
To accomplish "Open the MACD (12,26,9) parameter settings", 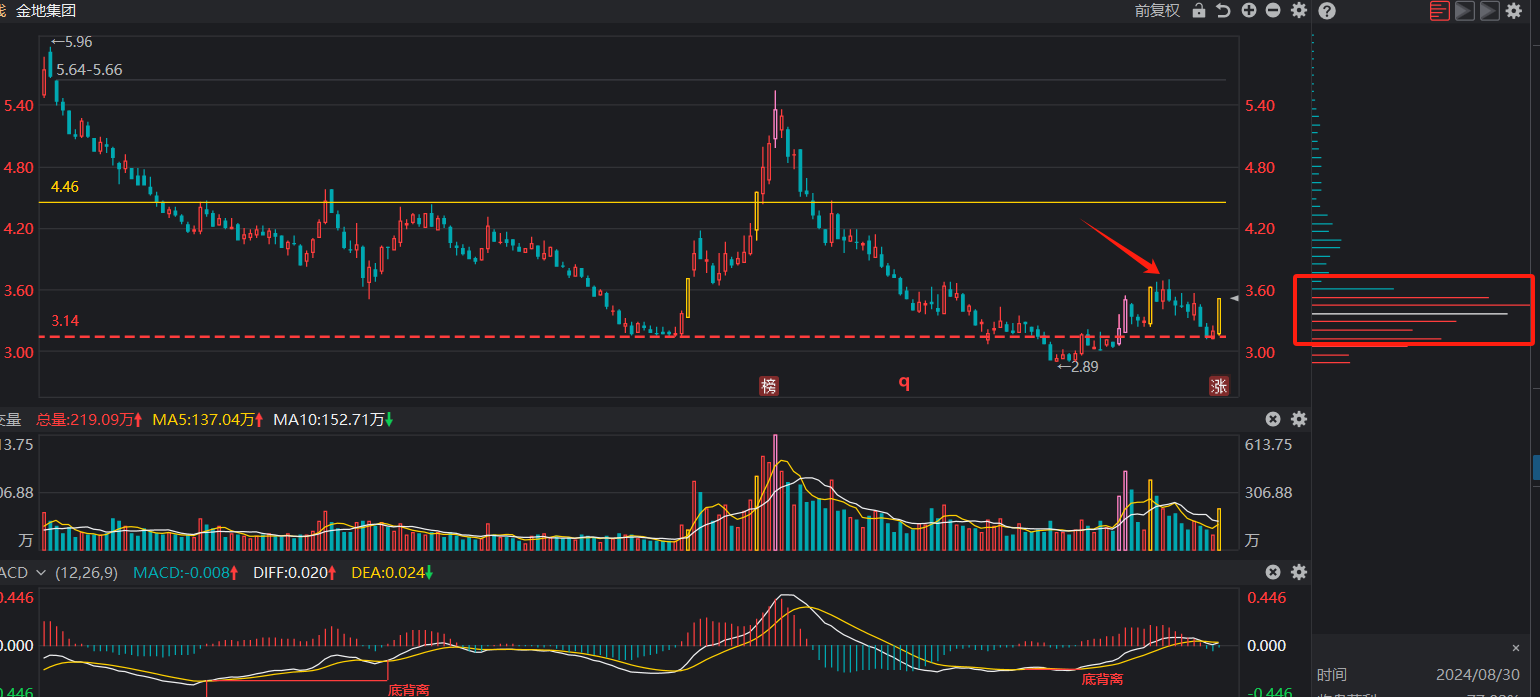I will click(86, 573).
